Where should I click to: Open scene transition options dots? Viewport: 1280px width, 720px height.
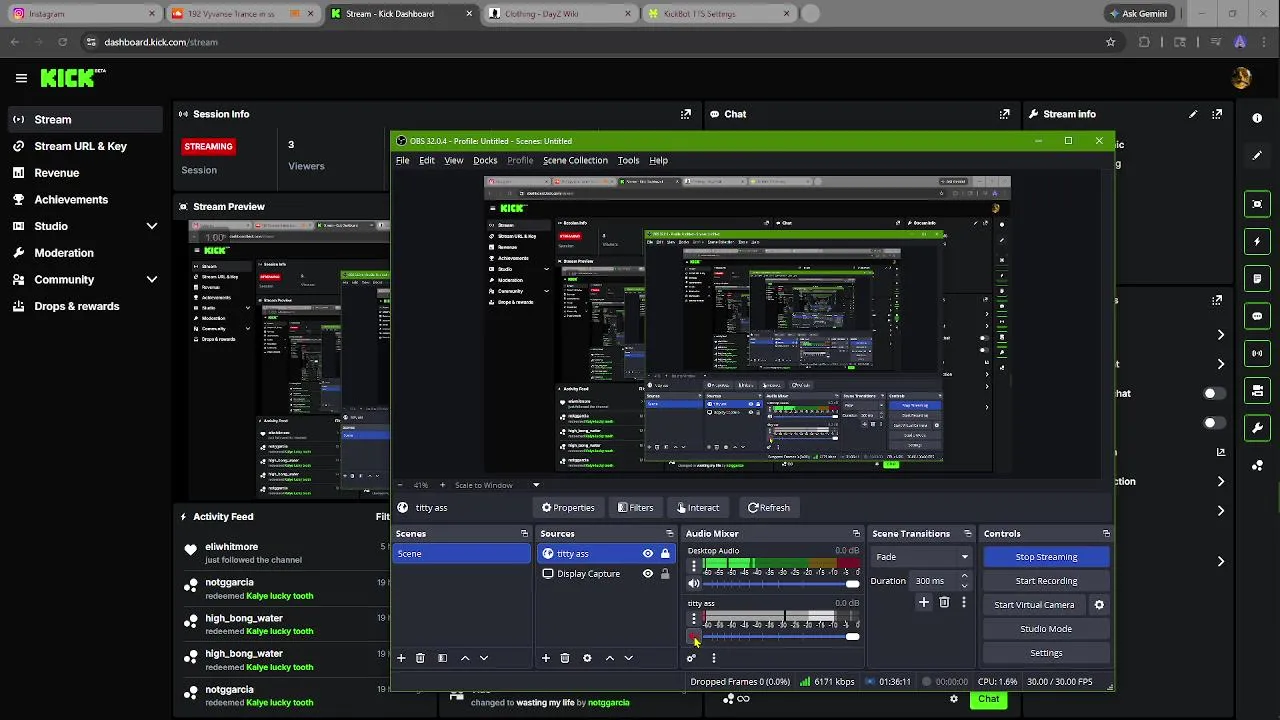pyautogui.click(x=964, y=602)
